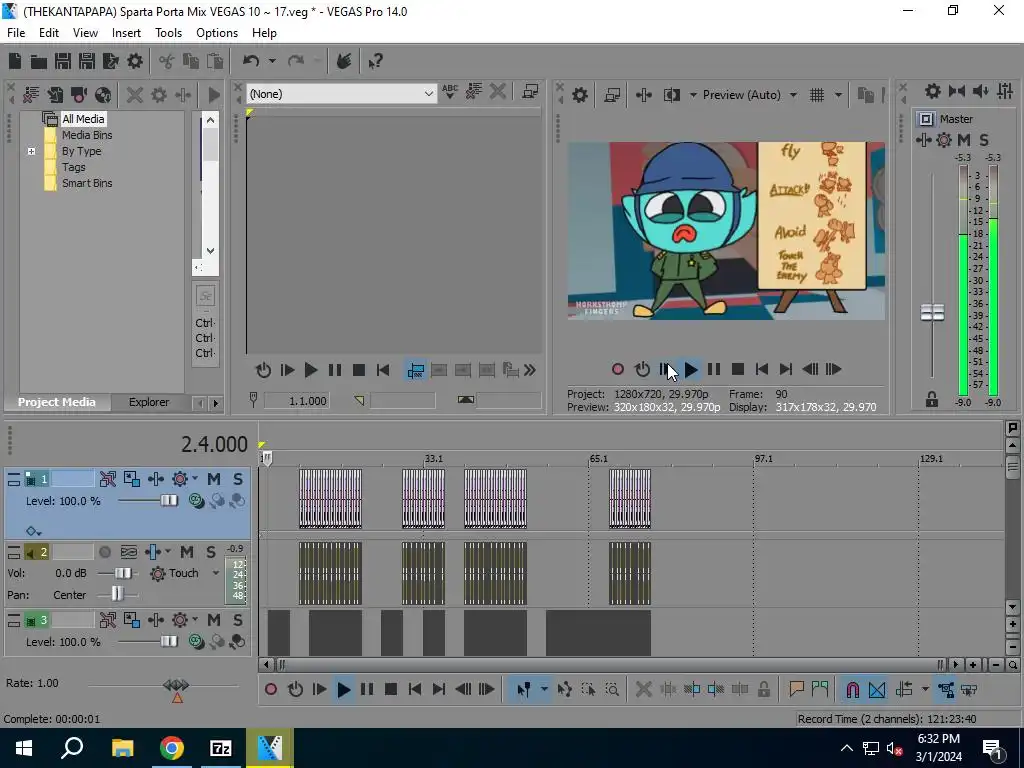Expand the By Type media bin
The image size is (1024, 768).
coord(31,152)
